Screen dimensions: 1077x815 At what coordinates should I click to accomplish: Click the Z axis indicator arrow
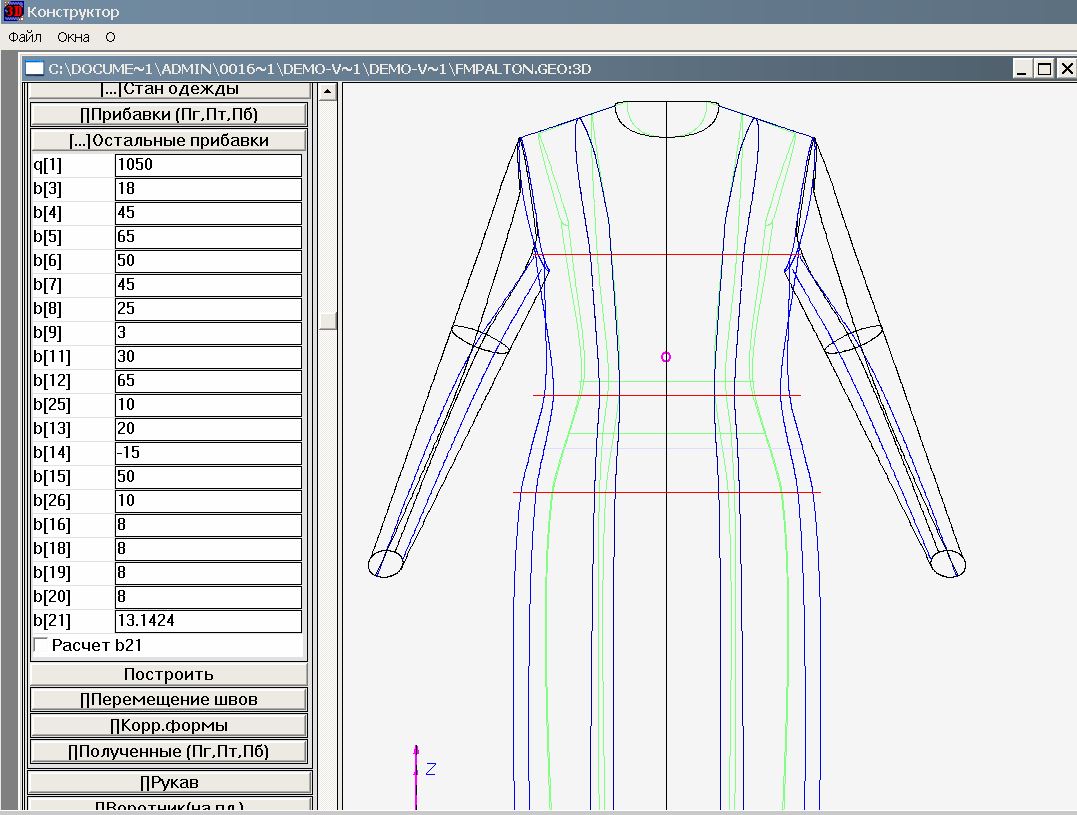[x=417, y=770]
